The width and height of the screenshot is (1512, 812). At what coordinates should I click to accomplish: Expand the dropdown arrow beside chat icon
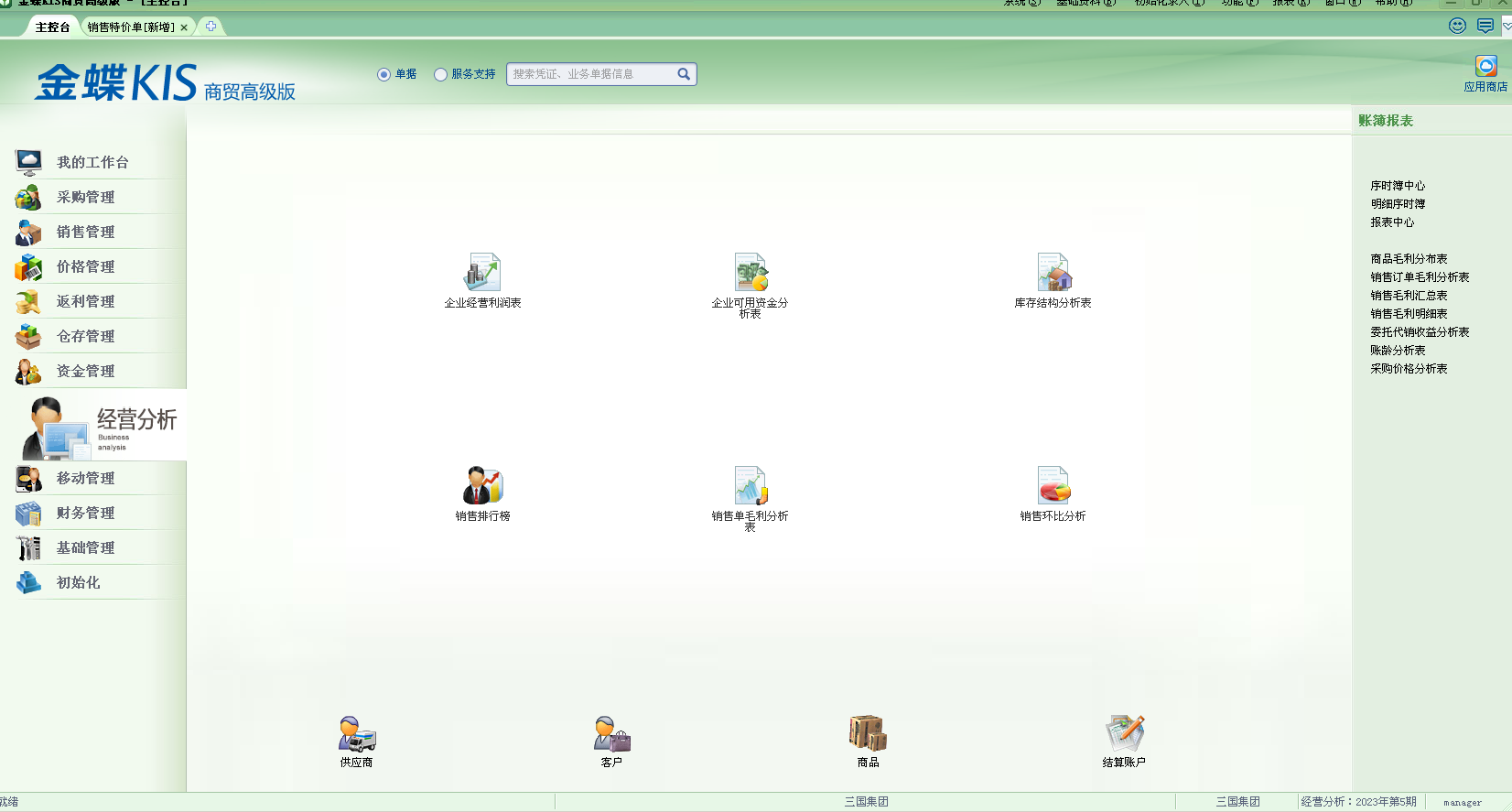point(1507,27)
